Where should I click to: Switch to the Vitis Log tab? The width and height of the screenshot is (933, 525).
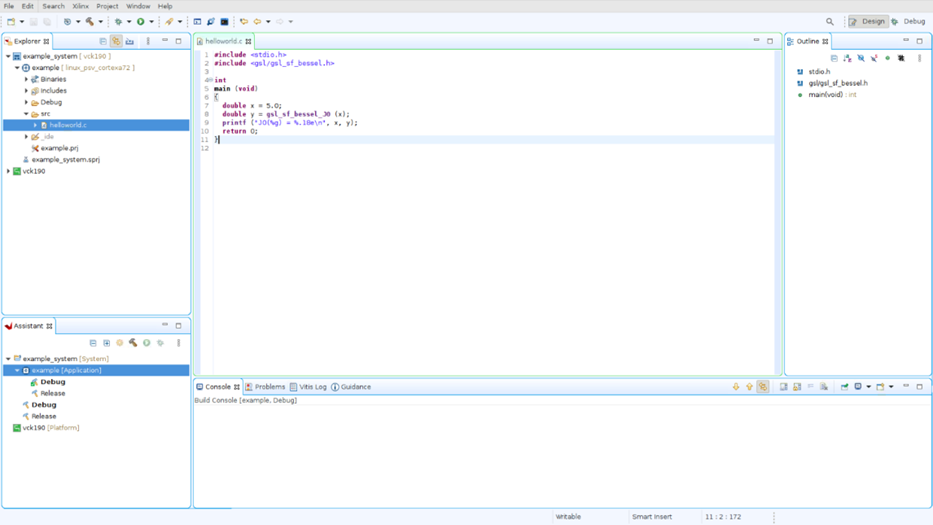(x=308, y=387)
